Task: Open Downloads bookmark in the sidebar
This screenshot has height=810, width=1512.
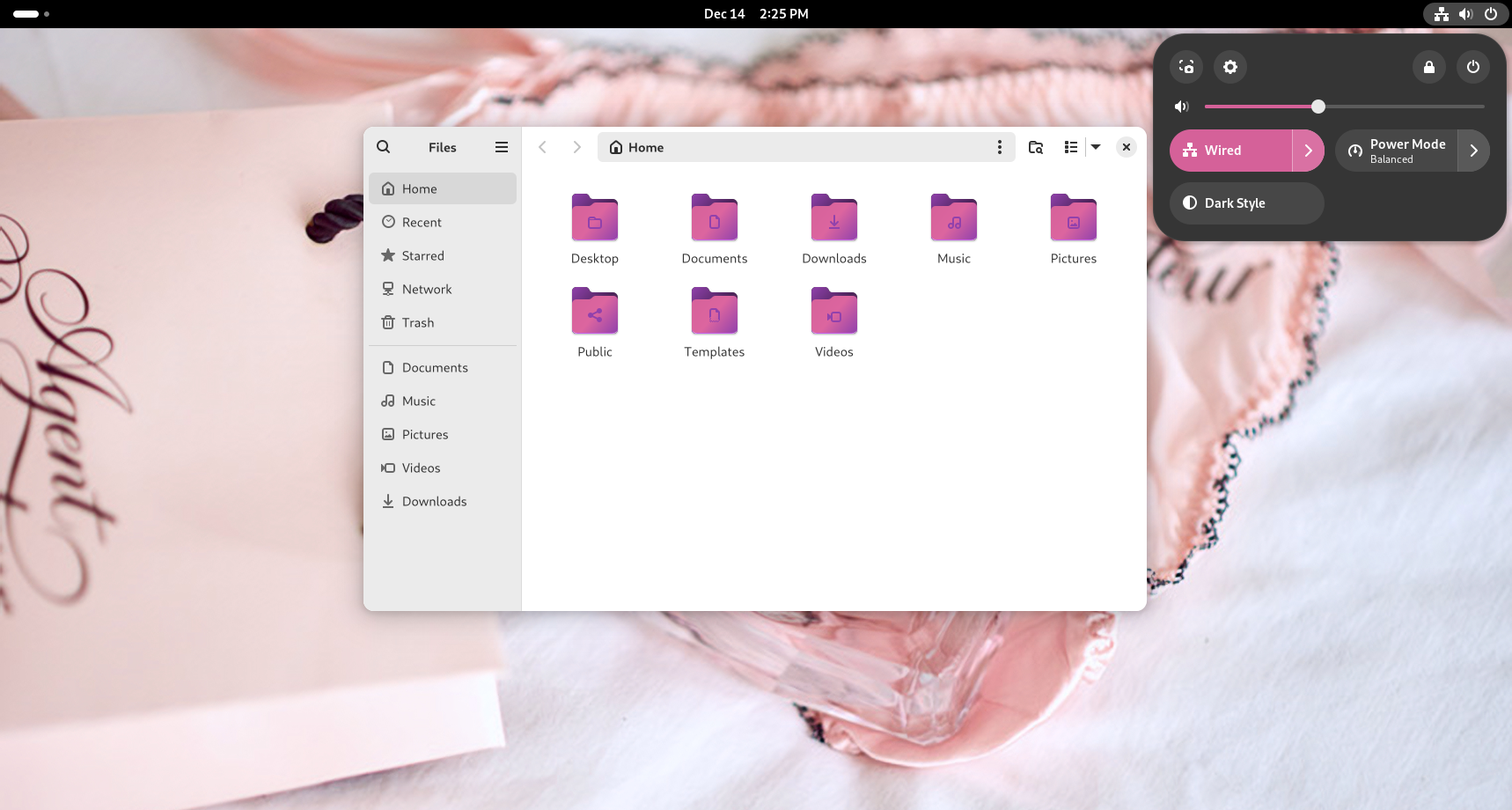Action: click(443, 501)
